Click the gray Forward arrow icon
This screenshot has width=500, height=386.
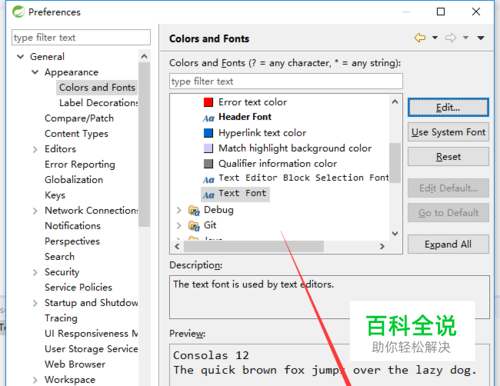(x=450, y=38)
